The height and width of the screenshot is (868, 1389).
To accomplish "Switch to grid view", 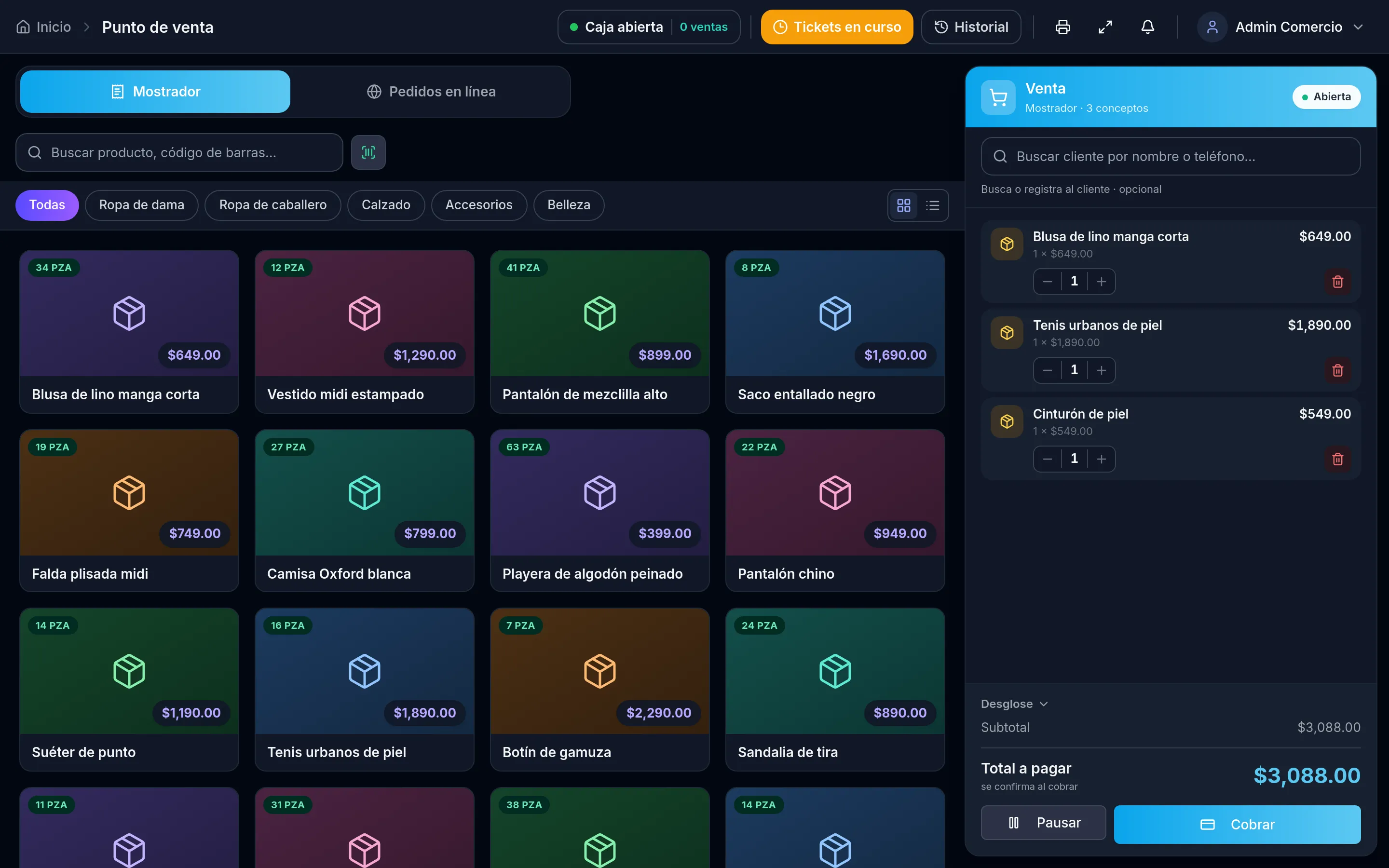I will point(903,205).
